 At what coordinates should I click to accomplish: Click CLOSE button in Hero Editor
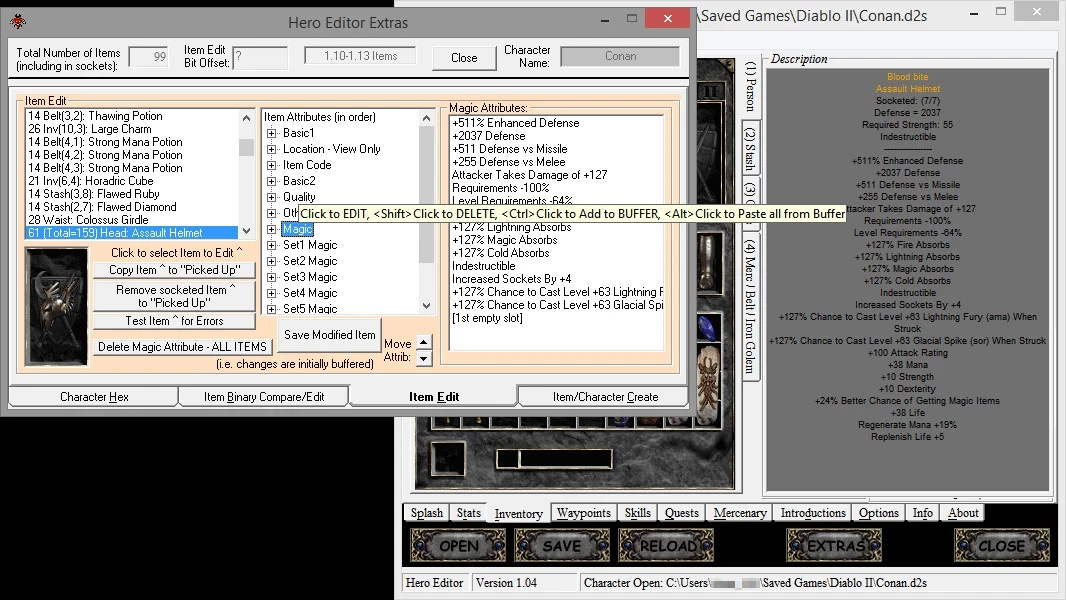pos(1001,546)
